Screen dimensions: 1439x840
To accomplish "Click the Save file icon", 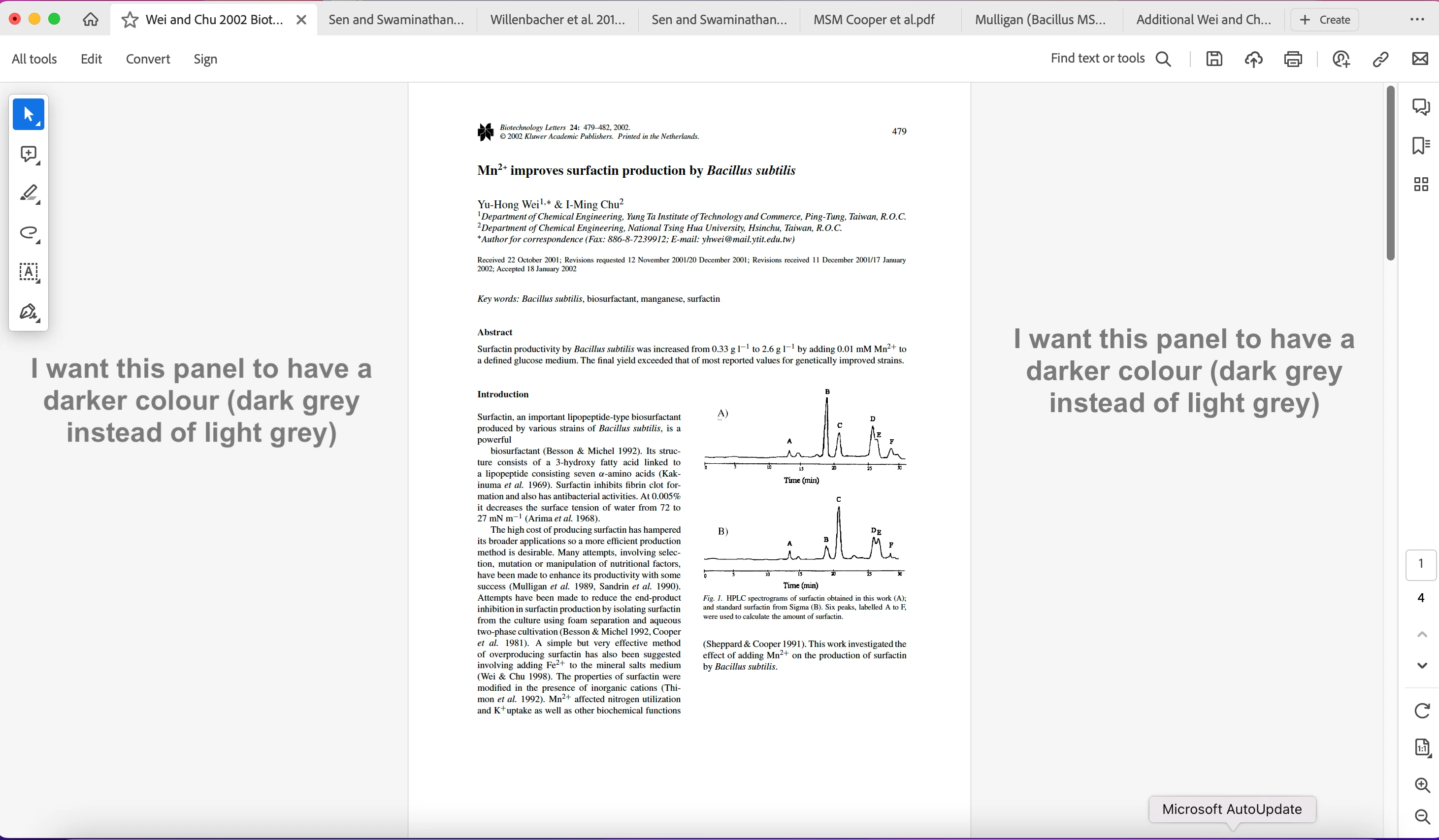I will coord(1214,59).
